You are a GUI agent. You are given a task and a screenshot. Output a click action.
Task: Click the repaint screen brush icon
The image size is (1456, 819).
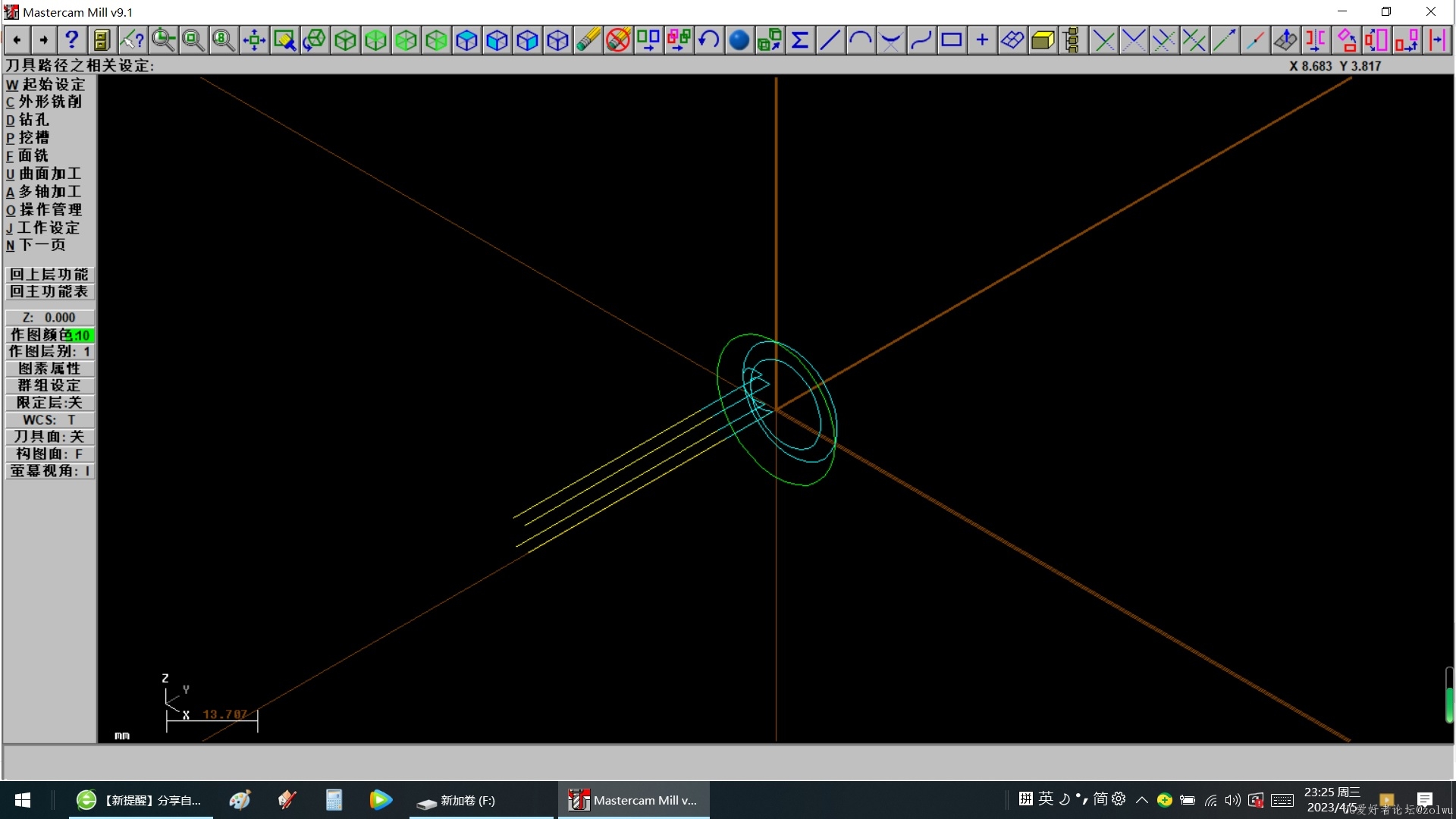coord(284,39)
